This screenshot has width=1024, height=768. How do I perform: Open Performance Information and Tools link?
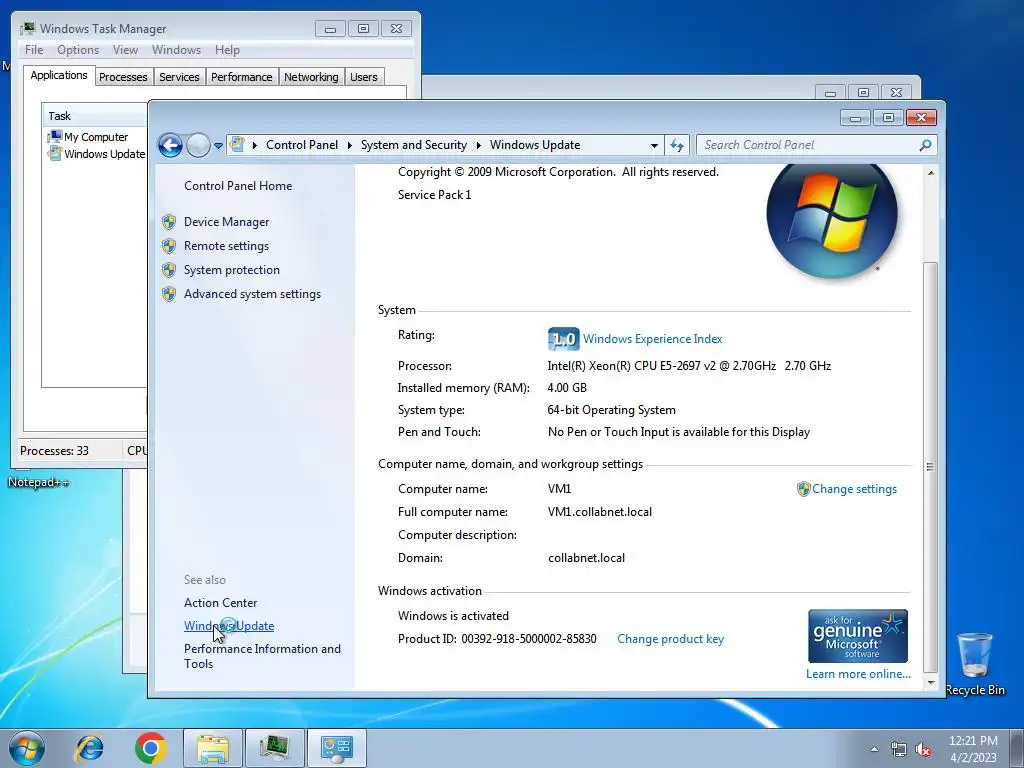(262, 656)
